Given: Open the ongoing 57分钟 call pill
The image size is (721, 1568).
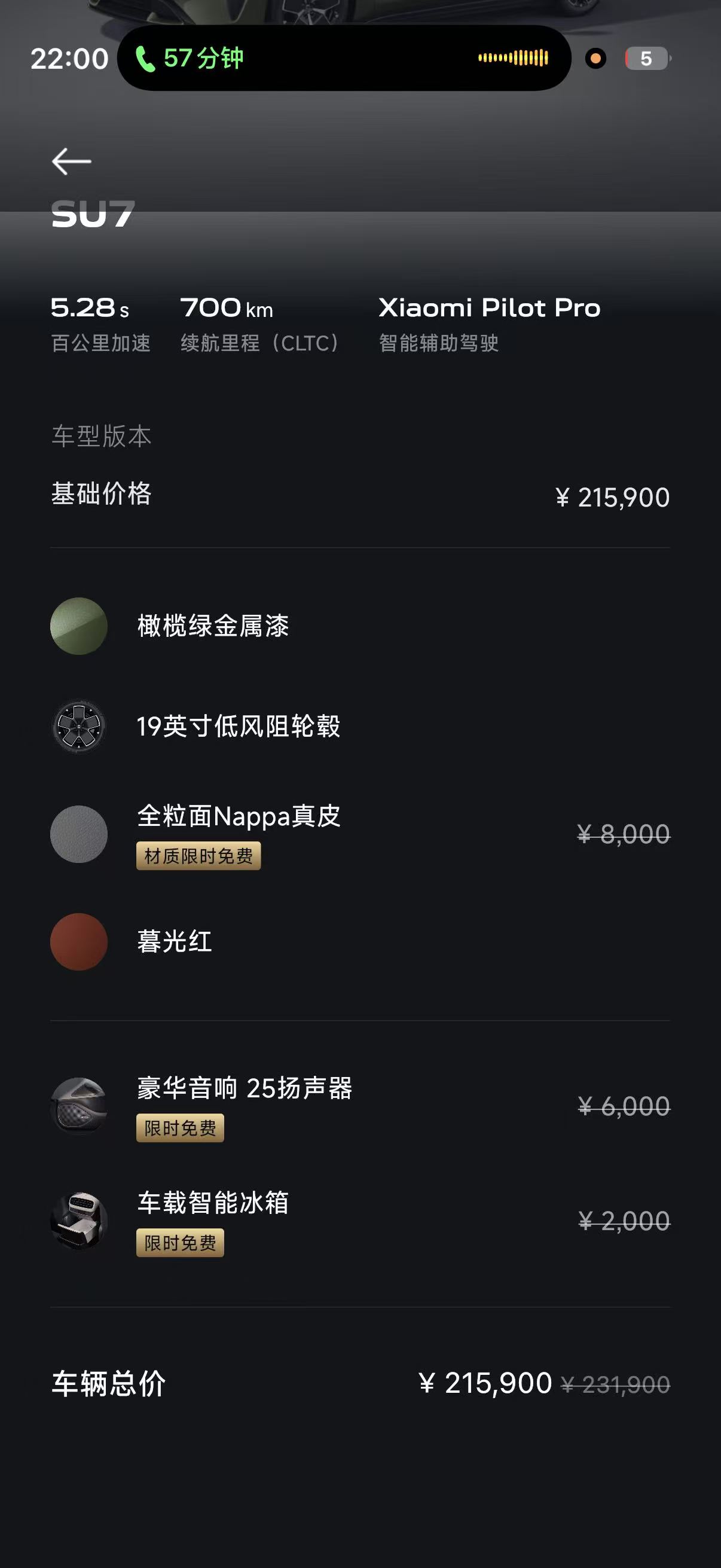Looking at the screenshot, I should tap(344, 58).
